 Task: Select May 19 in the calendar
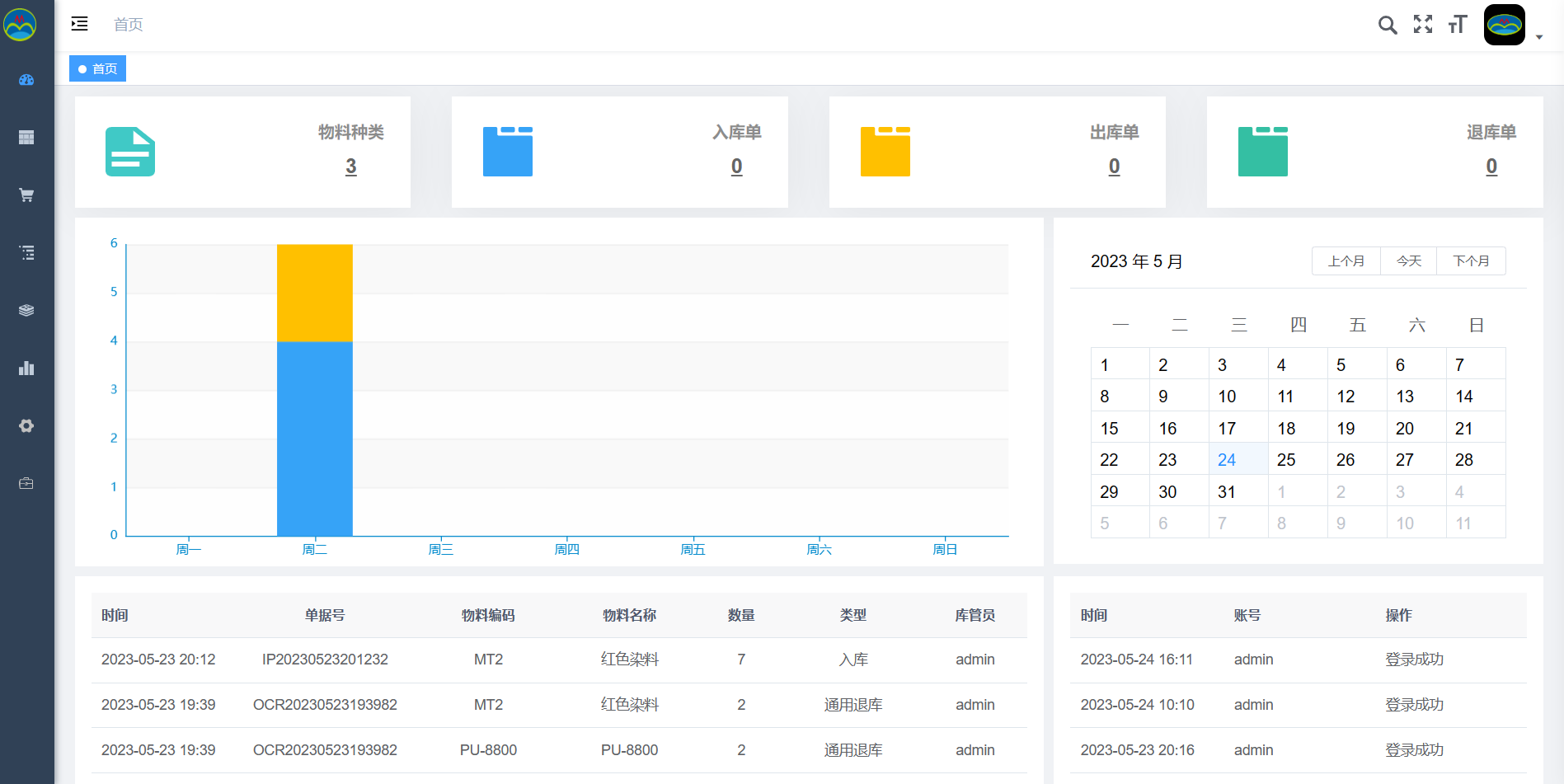pyautogui.click(x=1357, y=429)
